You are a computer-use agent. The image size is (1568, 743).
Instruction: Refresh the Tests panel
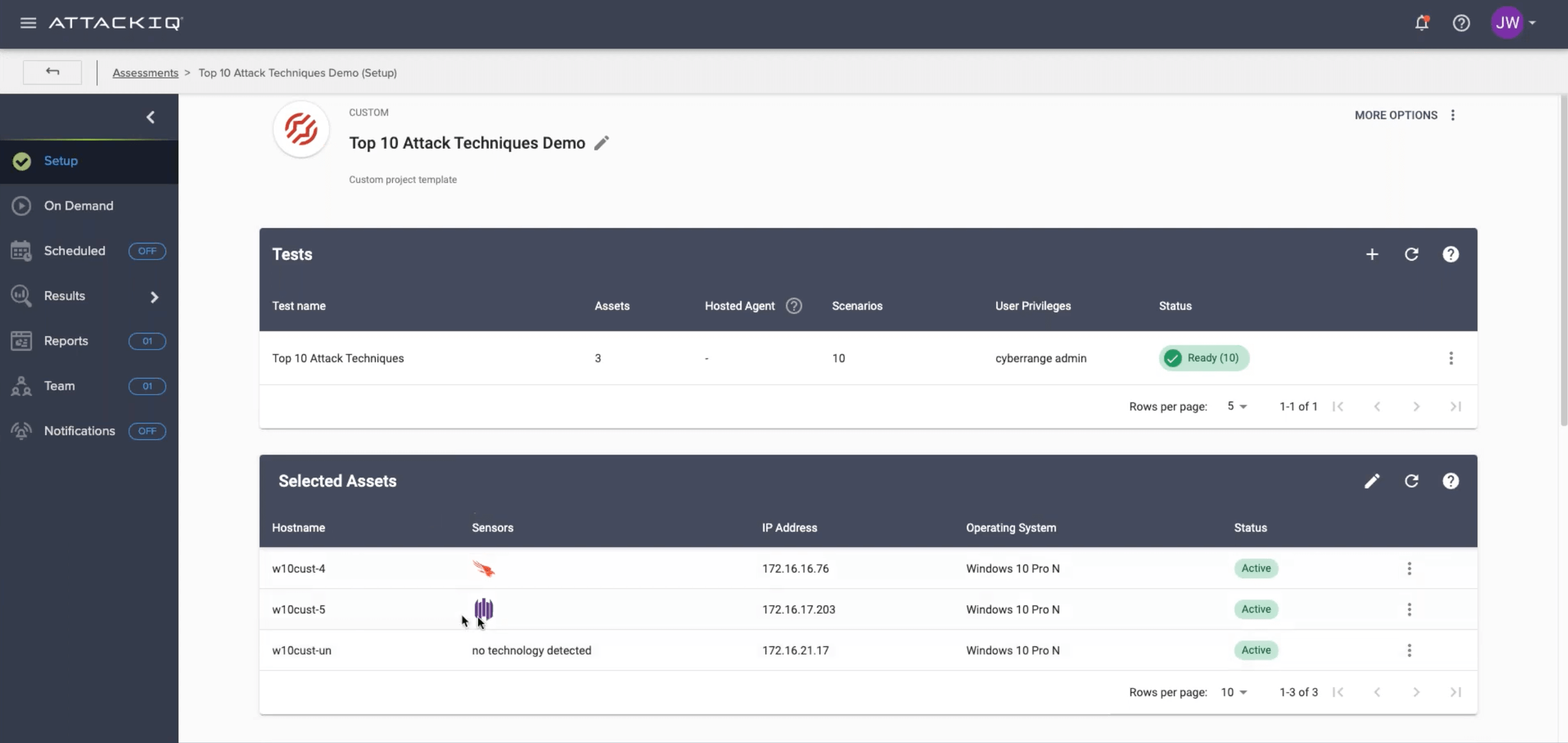(x=1412, y=254)
